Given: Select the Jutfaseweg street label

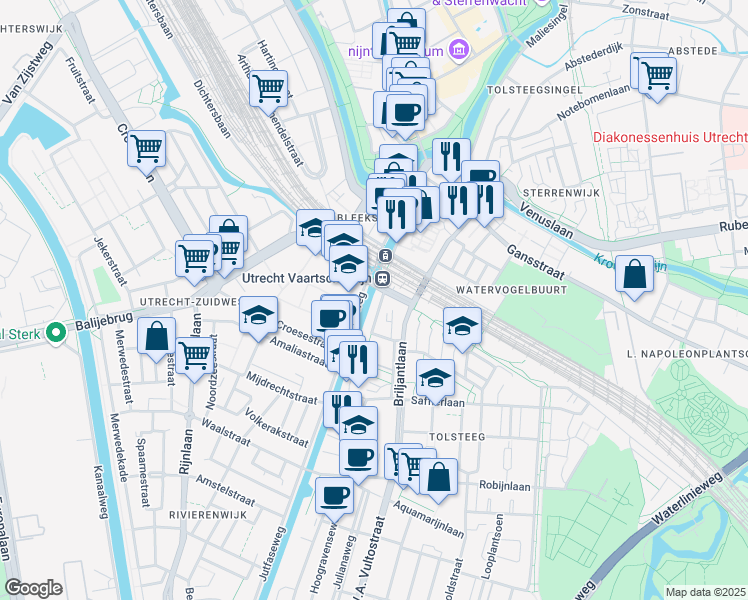Looking at the screenshot, I should coord(272,554).
